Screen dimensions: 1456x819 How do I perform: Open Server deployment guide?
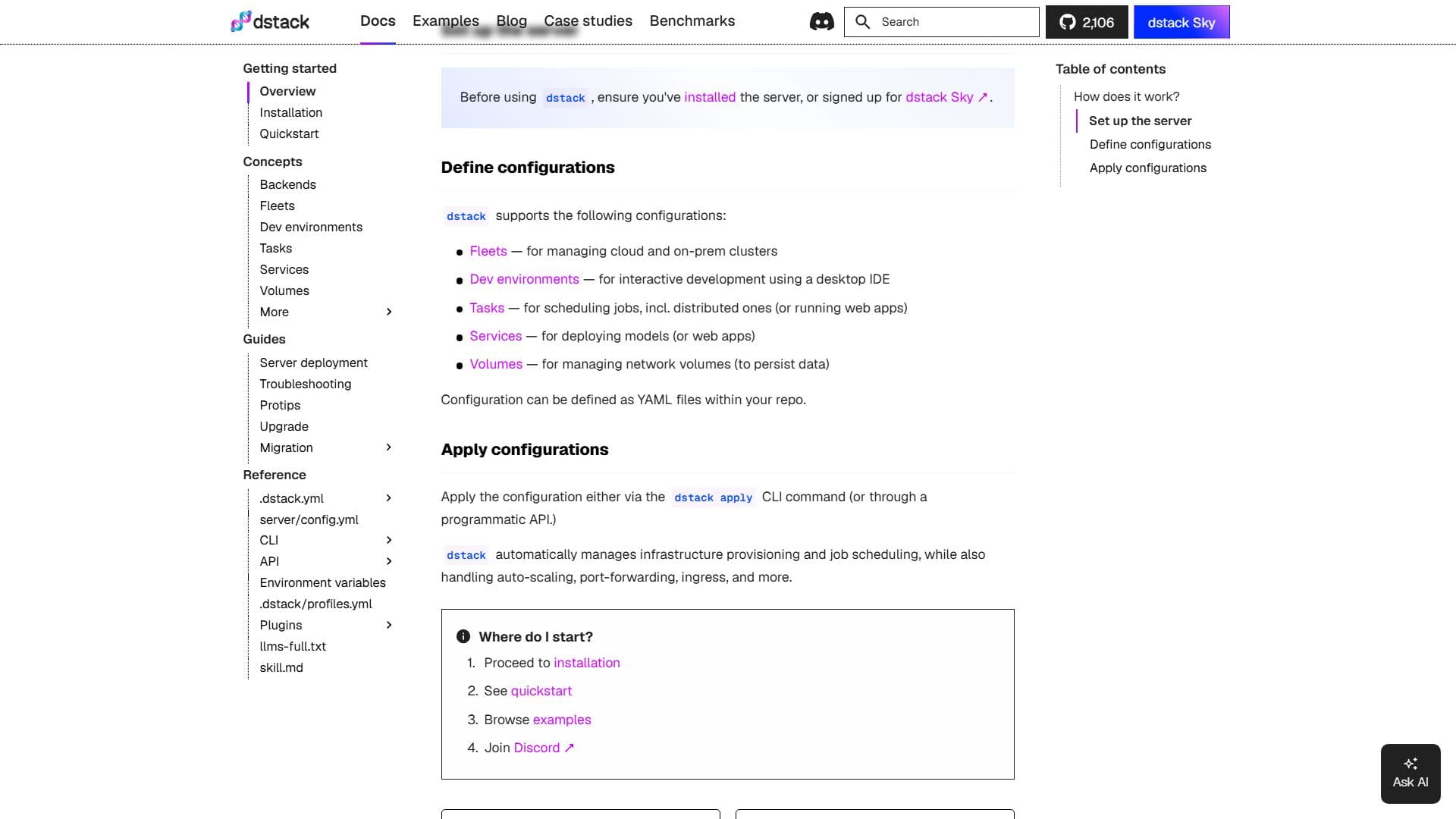pyautogui.click(x=313, y=362)
